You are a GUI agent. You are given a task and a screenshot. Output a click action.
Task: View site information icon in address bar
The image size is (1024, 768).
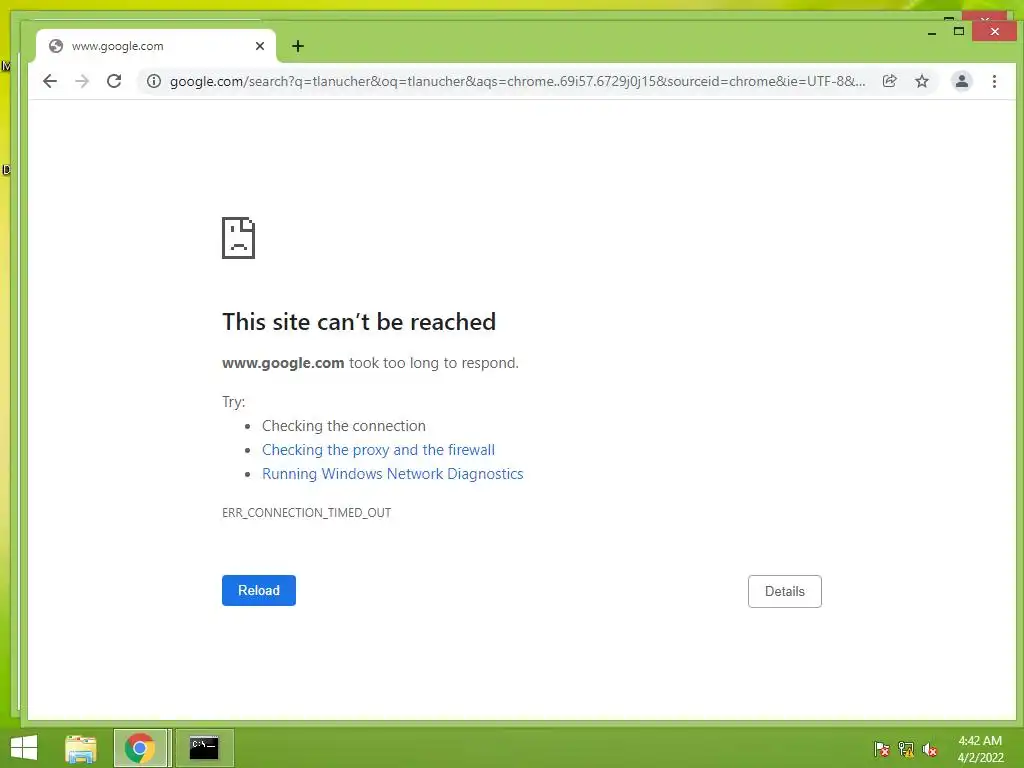point(153,81)
